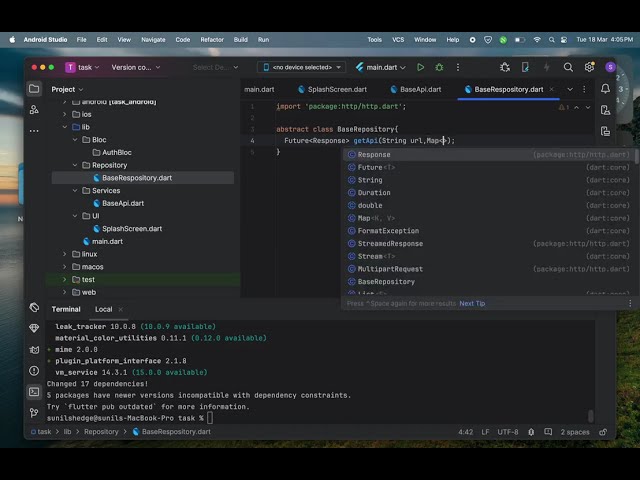Switch to the BaseApi.dart editor tab
Screen dimensions: 640x480
[x=416, y=89]
